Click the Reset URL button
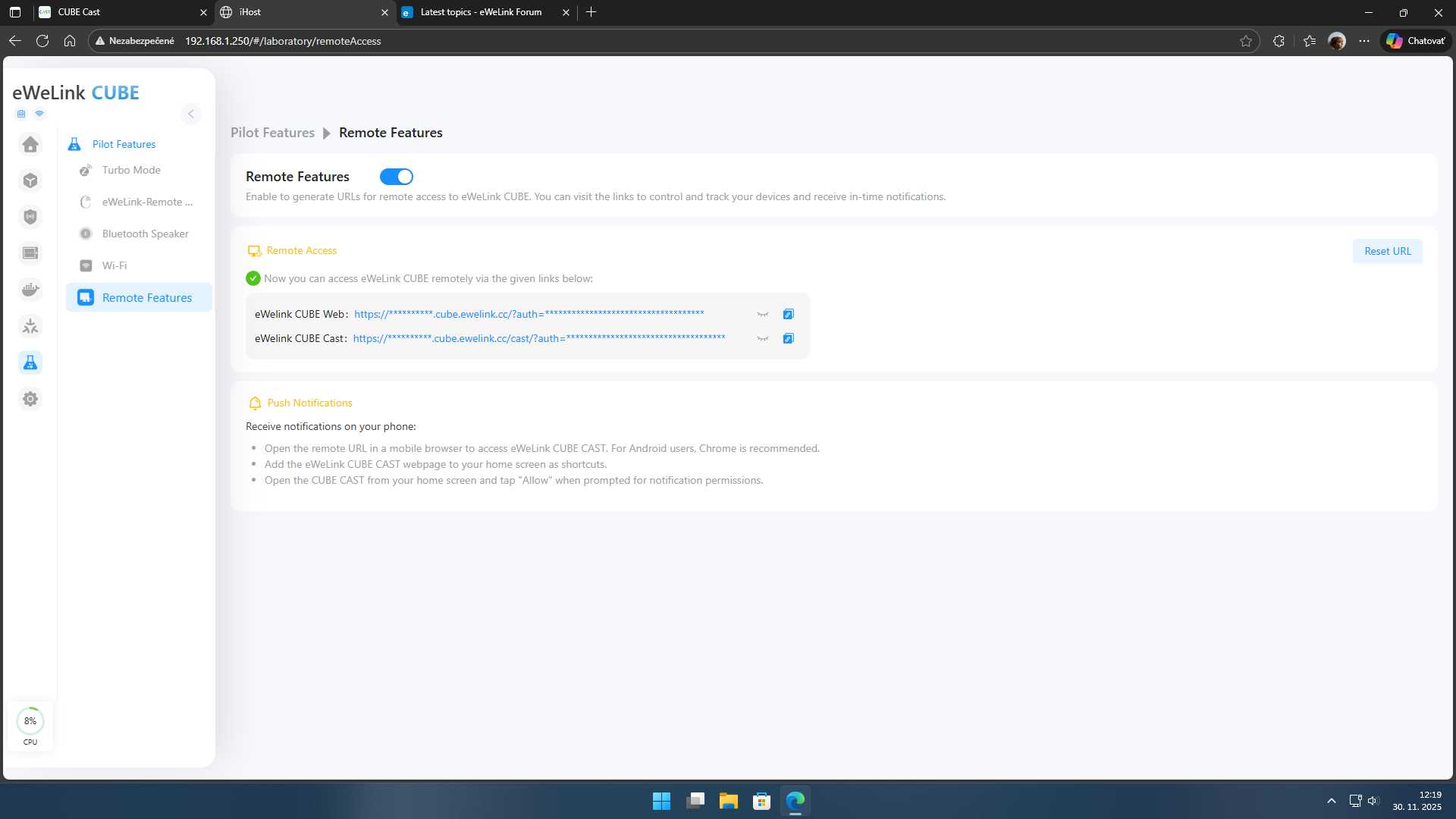 coord(1387,251)
